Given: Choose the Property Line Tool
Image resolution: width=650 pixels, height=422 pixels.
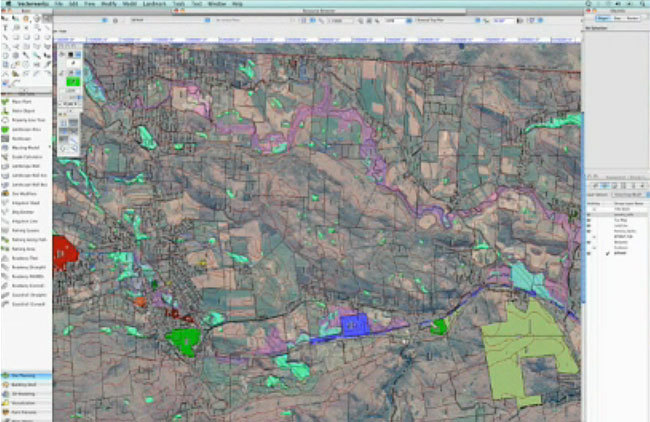Looking at the screenshot, I should pyautogui.click(x=22, y=119).
